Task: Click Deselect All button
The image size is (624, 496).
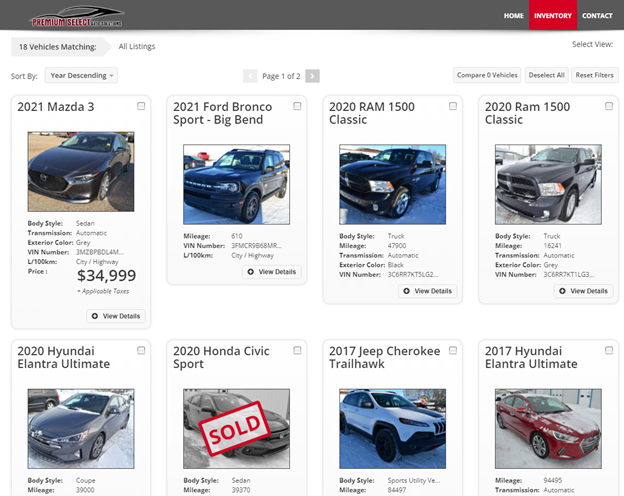Action: (546, 75)
